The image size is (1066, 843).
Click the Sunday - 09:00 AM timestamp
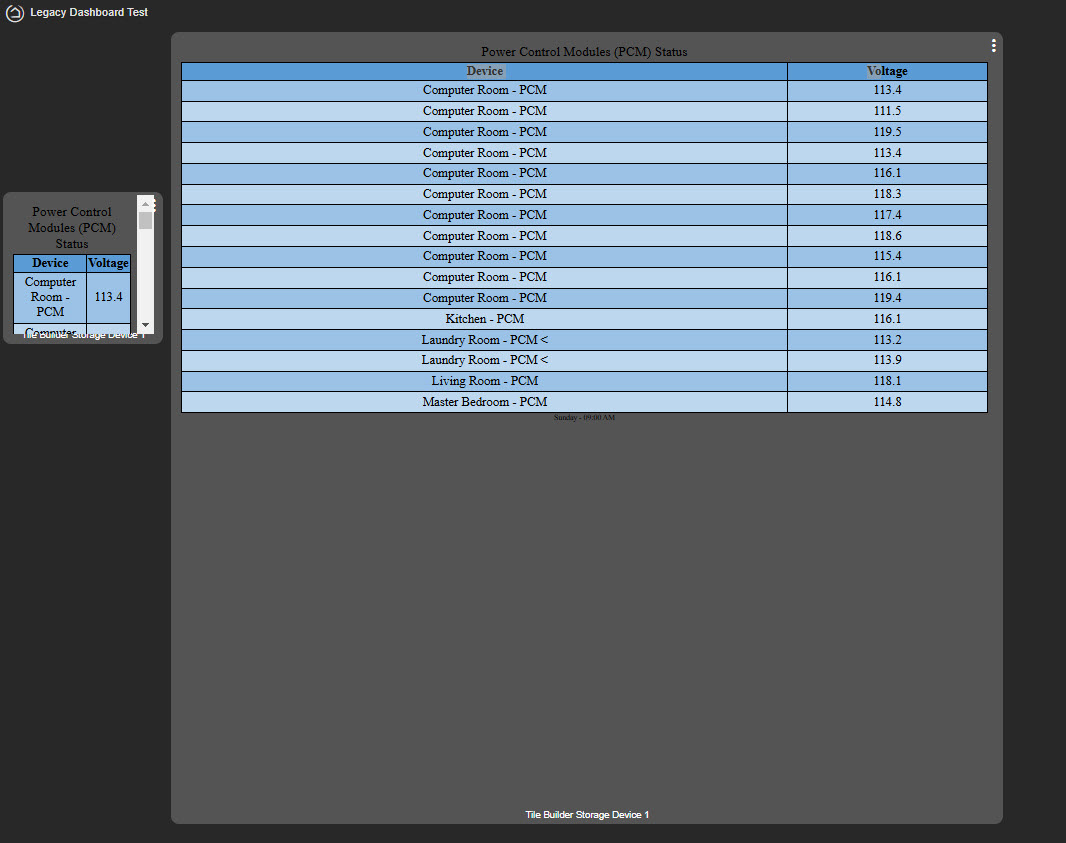584,417
